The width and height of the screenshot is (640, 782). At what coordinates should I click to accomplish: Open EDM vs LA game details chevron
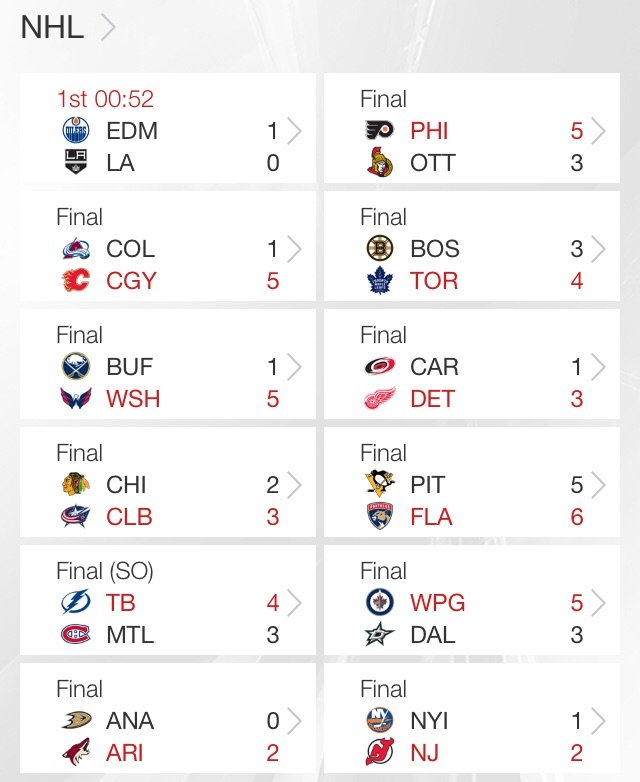pos(295,131)
